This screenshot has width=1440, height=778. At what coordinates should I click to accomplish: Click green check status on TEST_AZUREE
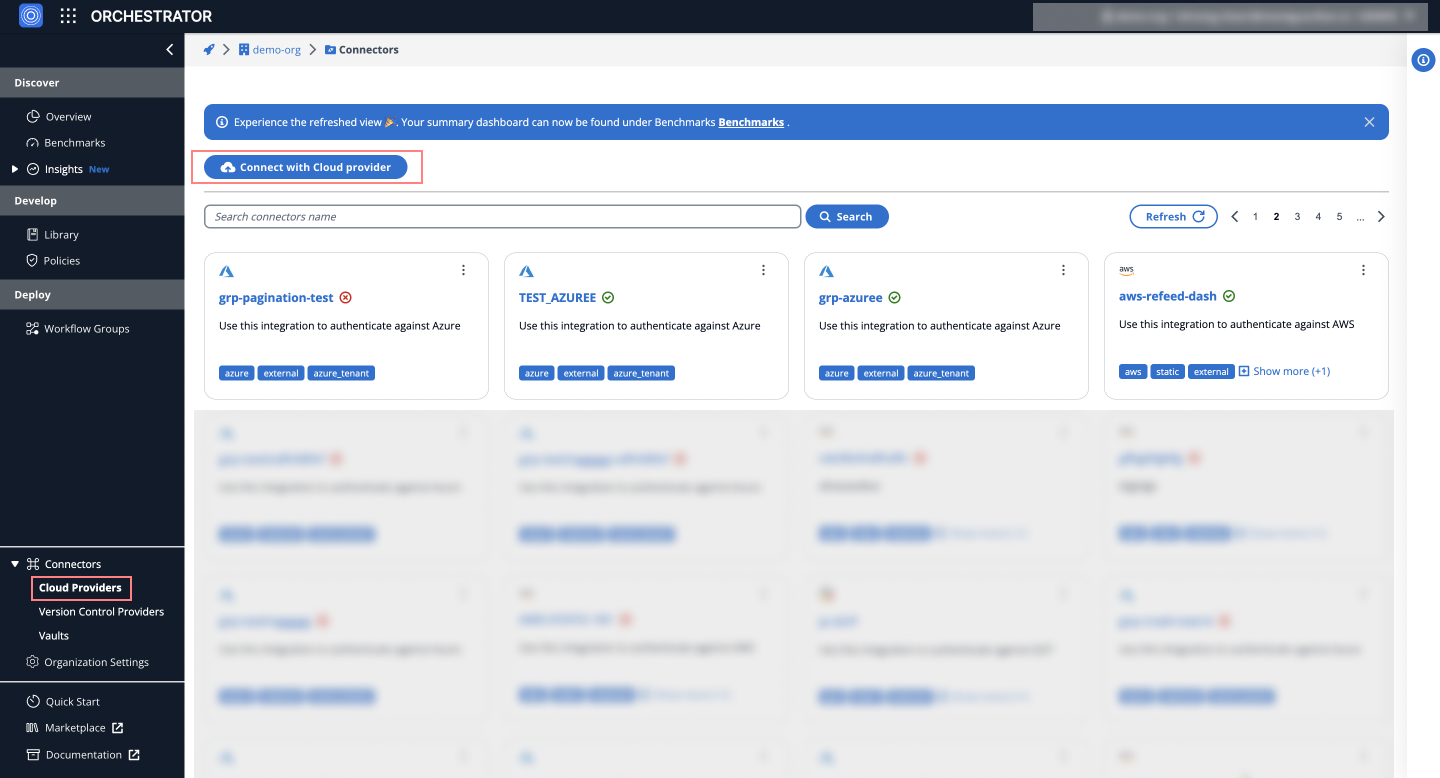[608, 298]
